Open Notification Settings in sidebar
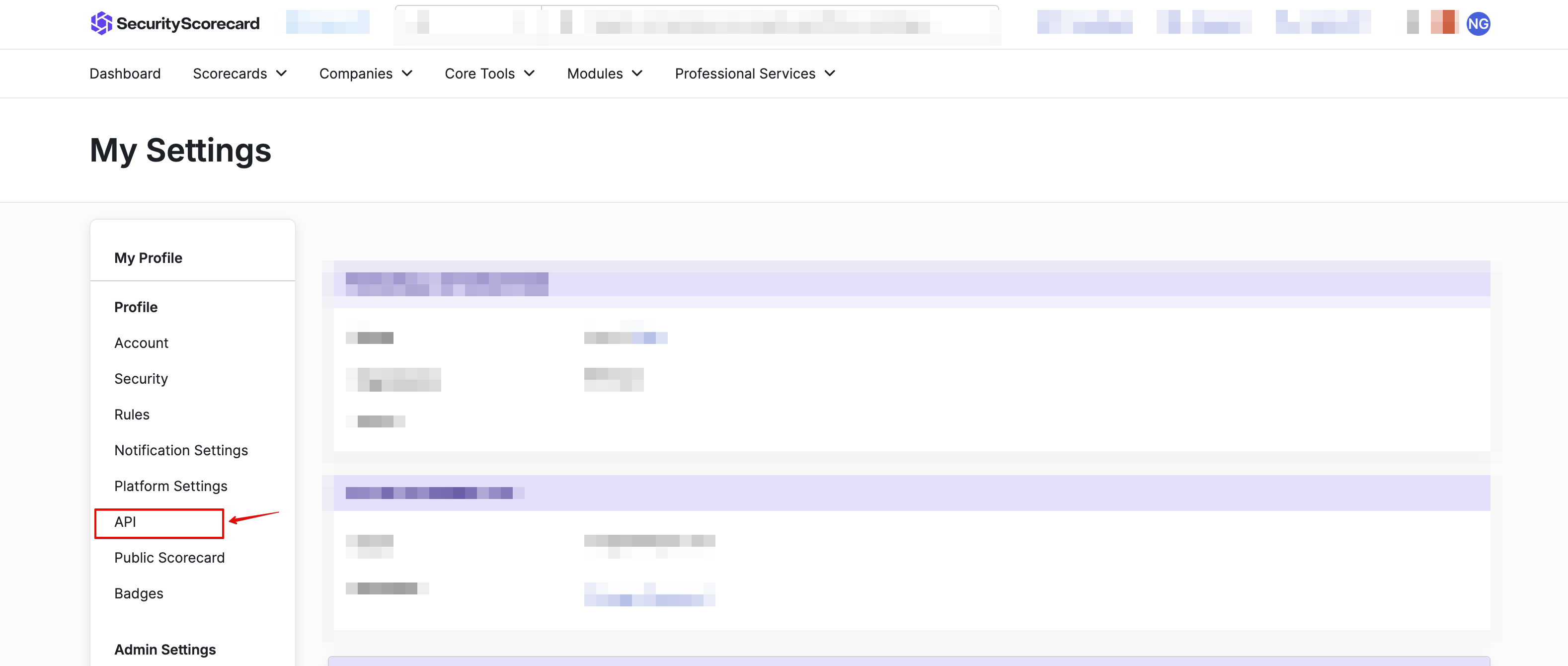Screen dimensions: 1568x666 [181, 450]
